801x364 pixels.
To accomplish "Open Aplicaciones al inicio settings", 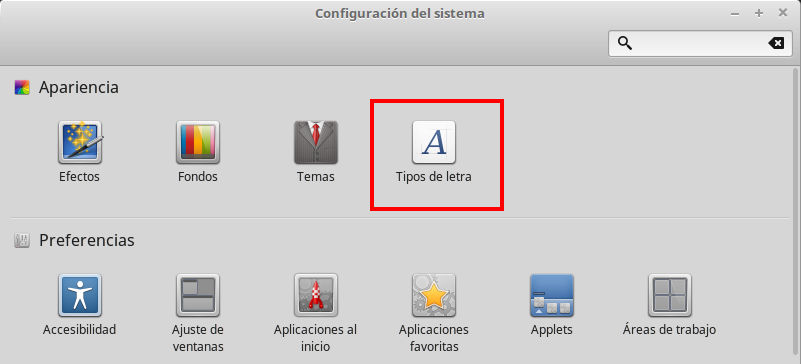I will tap(316, 295).
